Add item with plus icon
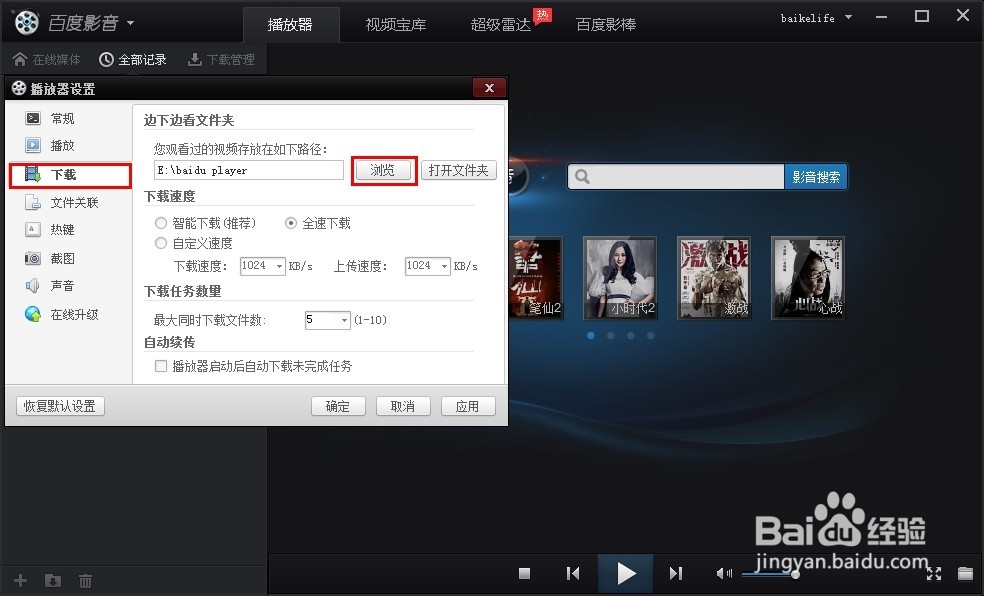Screen dimensions: 984x596 coord(21,580)
